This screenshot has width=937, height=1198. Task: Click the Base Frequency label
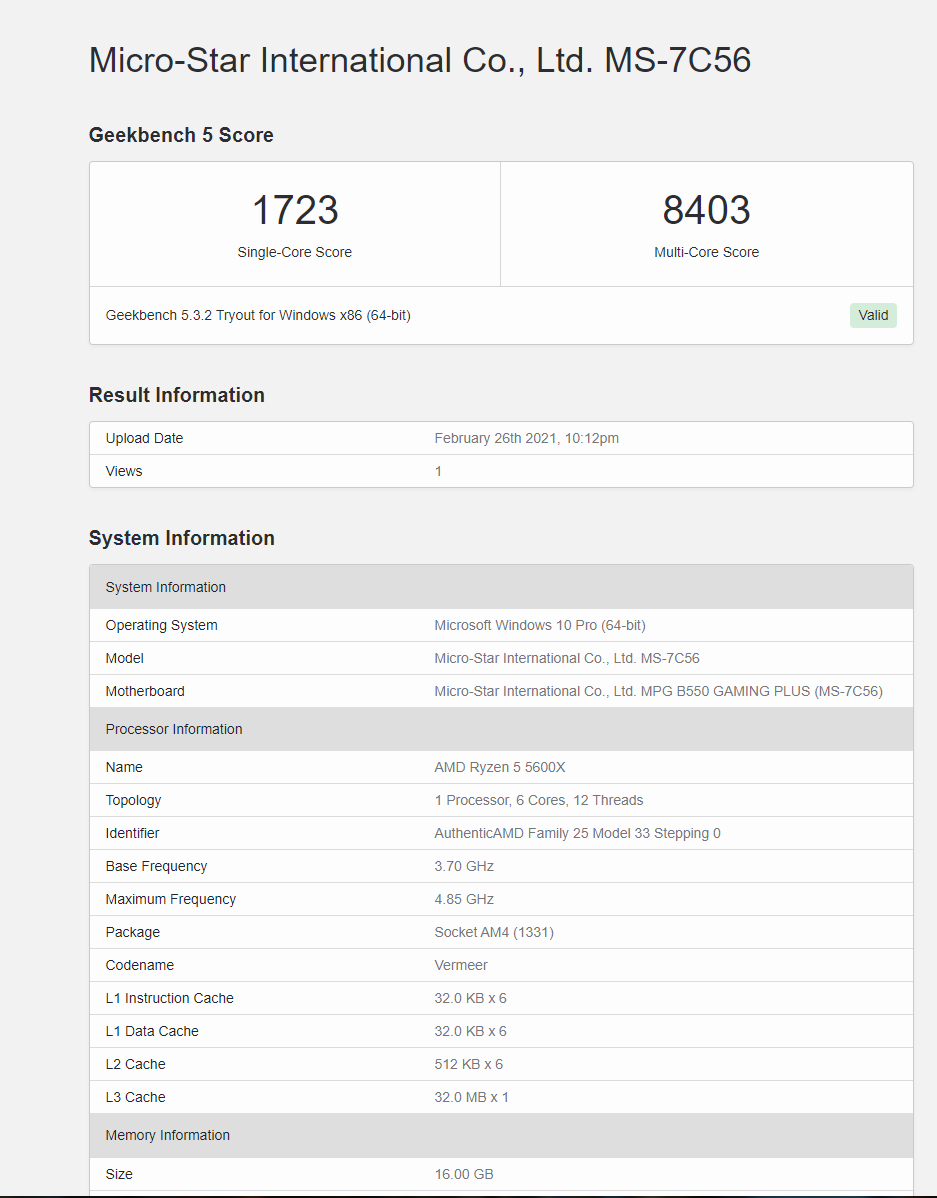156,866
